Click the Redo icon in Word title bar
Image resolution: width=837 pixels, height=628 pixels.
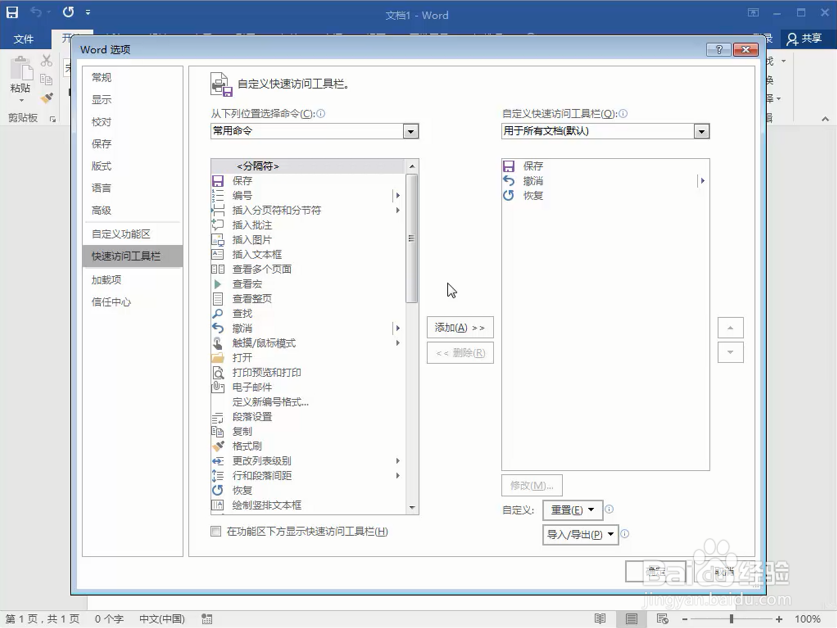point(68,12)
